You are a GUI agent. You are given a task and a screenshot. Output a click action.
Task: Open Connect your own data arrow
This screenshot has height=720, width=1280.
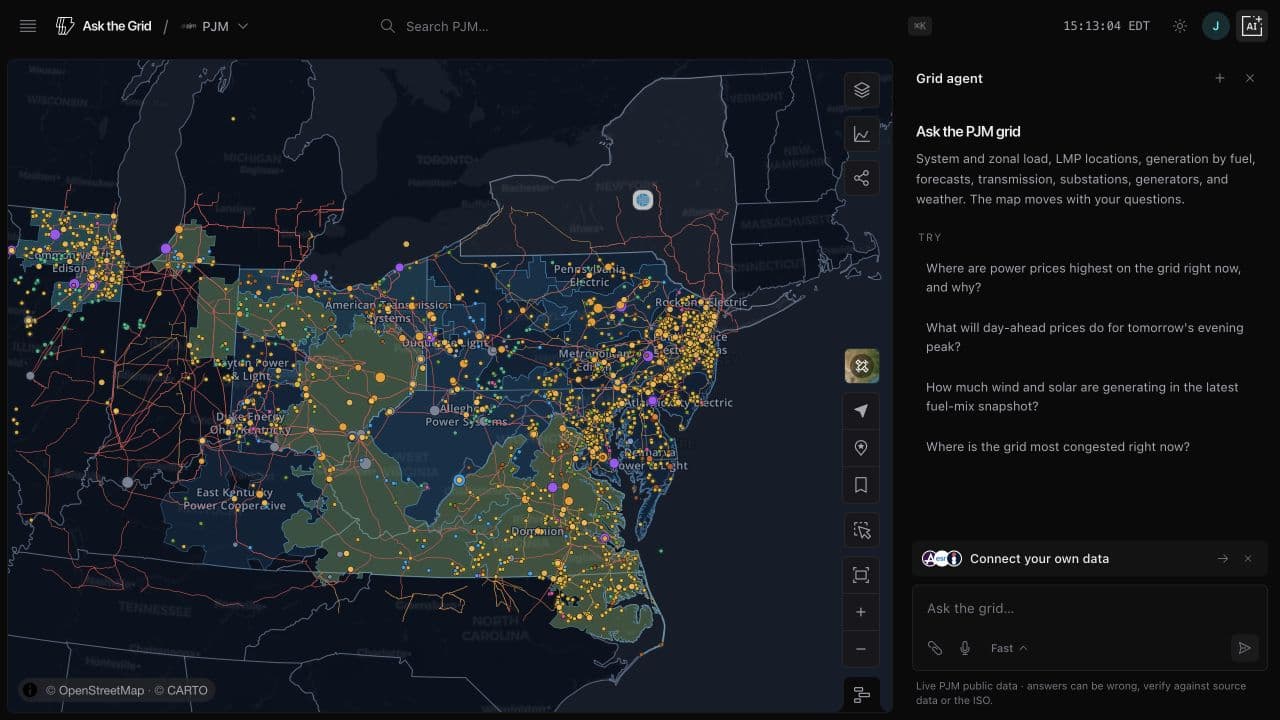pos(1223,559)
